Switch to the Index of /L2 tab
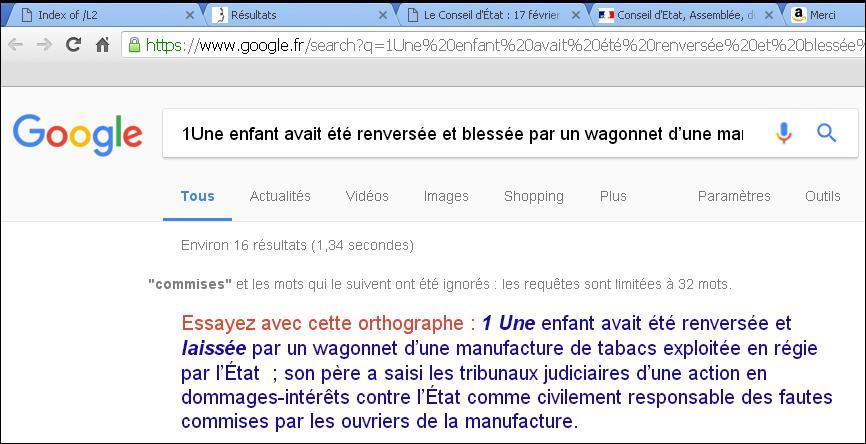866x444 pixels. [x=100, y=15]
